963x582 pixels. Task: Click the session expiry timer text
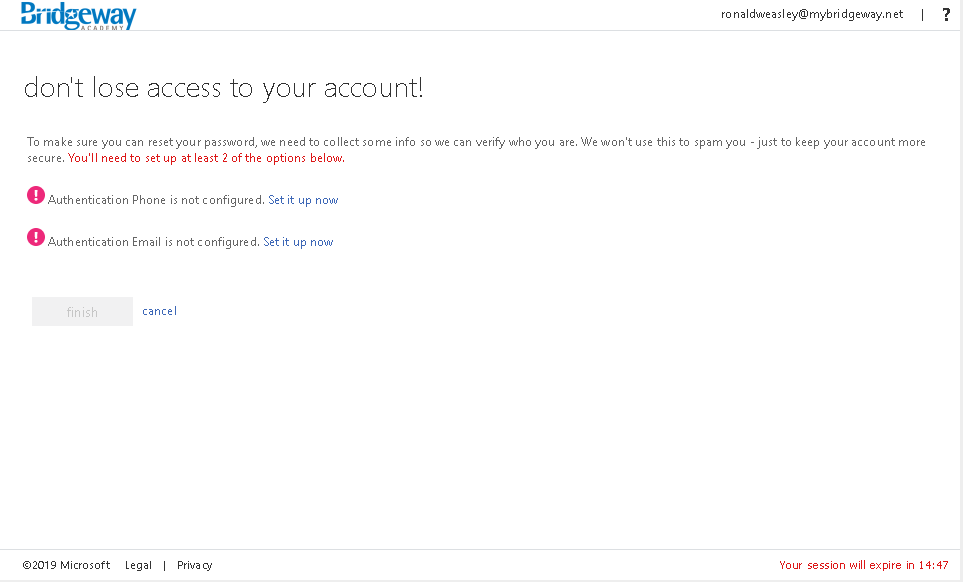tap(864, 565)
